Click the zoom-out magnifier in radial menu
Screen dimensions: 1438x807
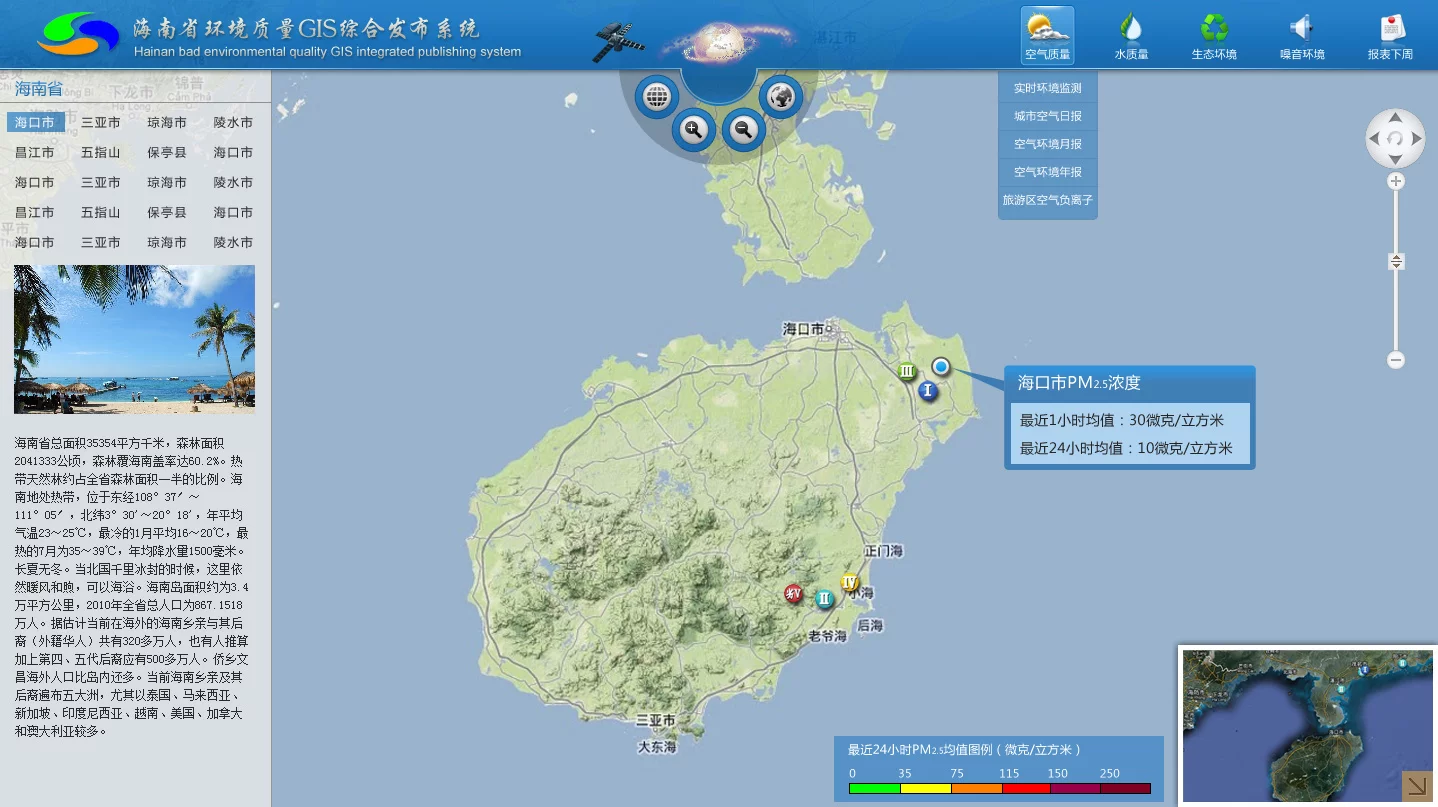(x=743, y=129)
